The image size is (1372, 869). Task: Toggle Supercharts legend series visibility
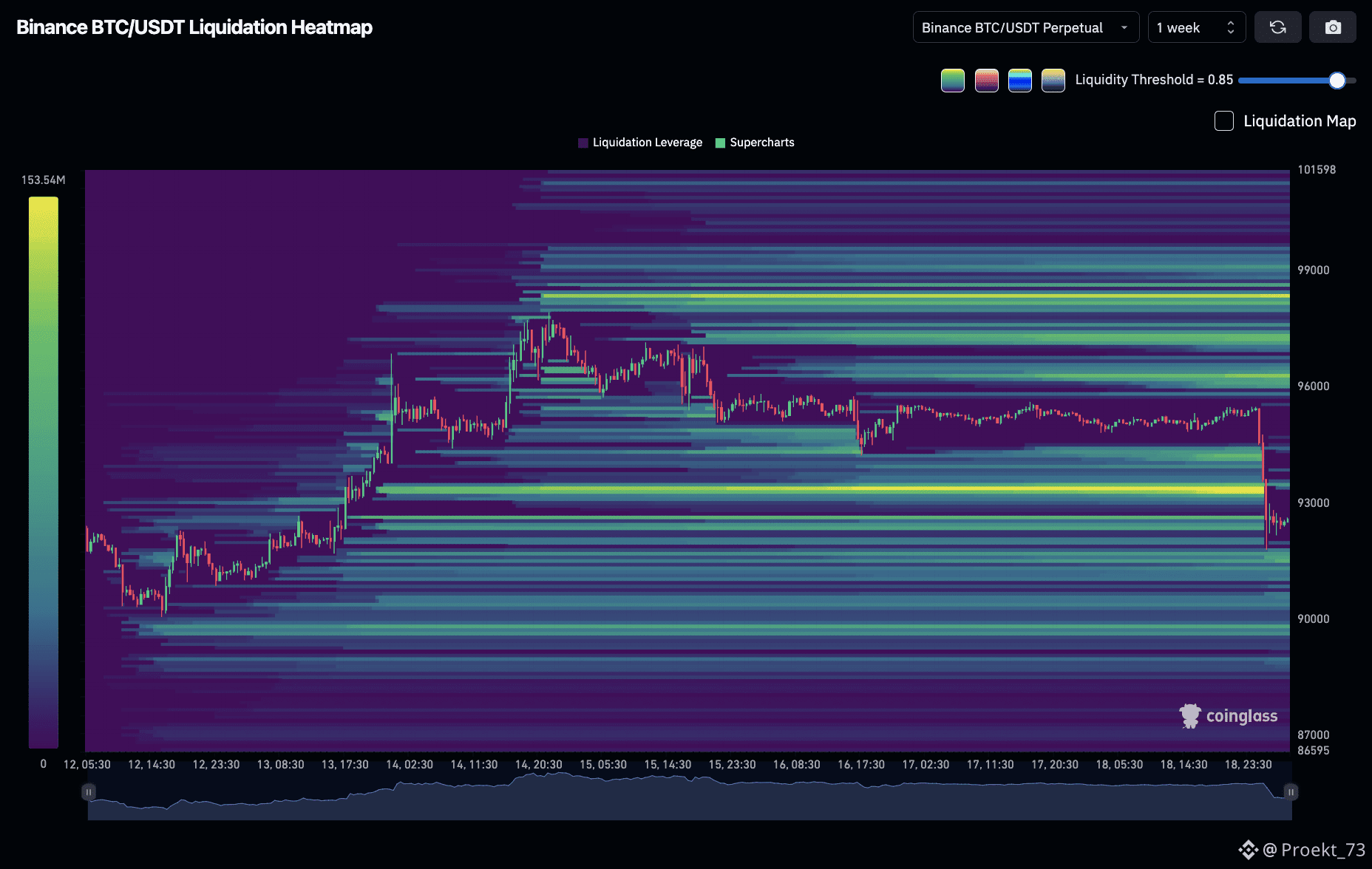coord(755,143)
